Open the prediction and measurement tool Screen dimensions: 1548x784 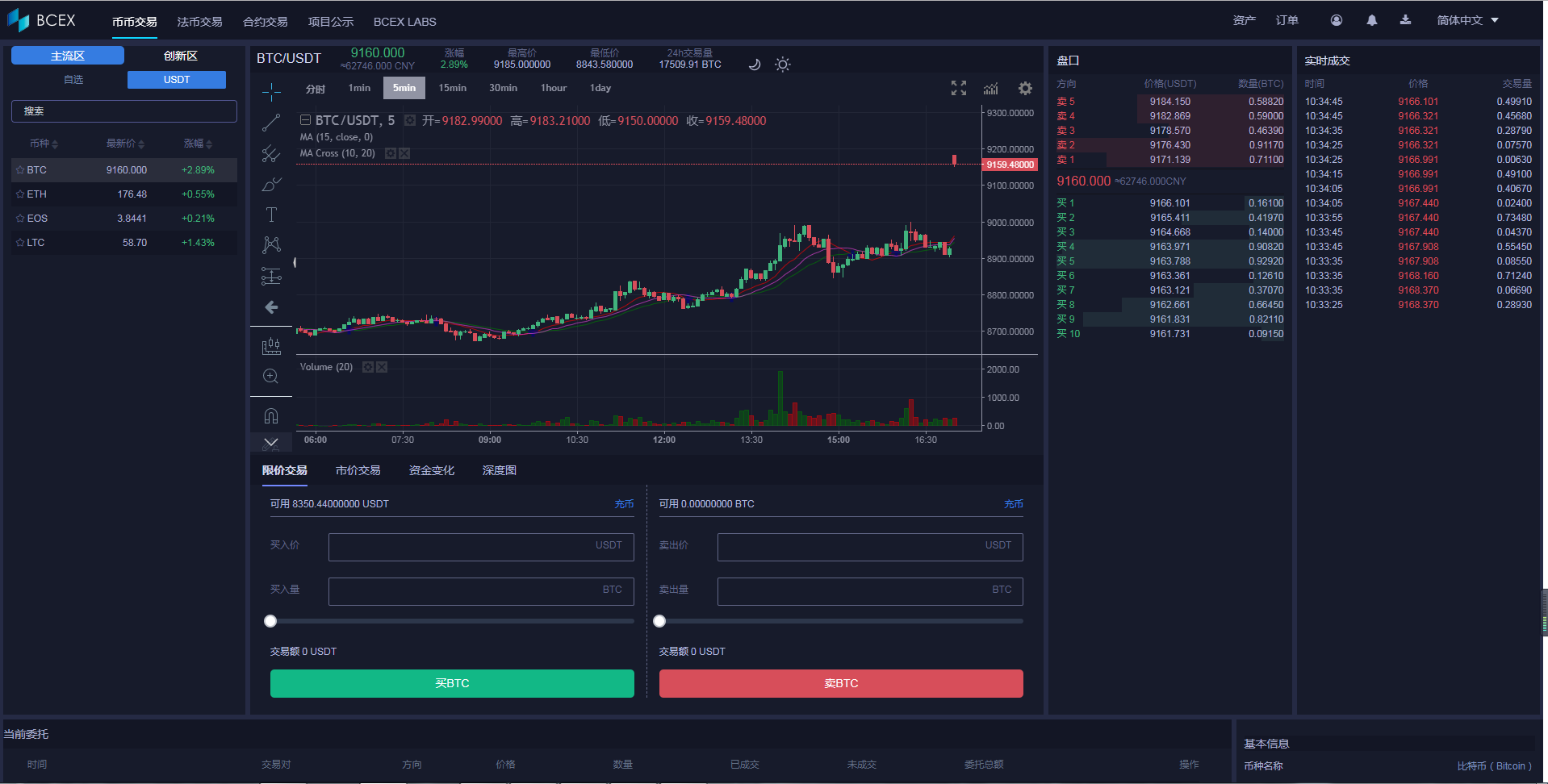271,276
